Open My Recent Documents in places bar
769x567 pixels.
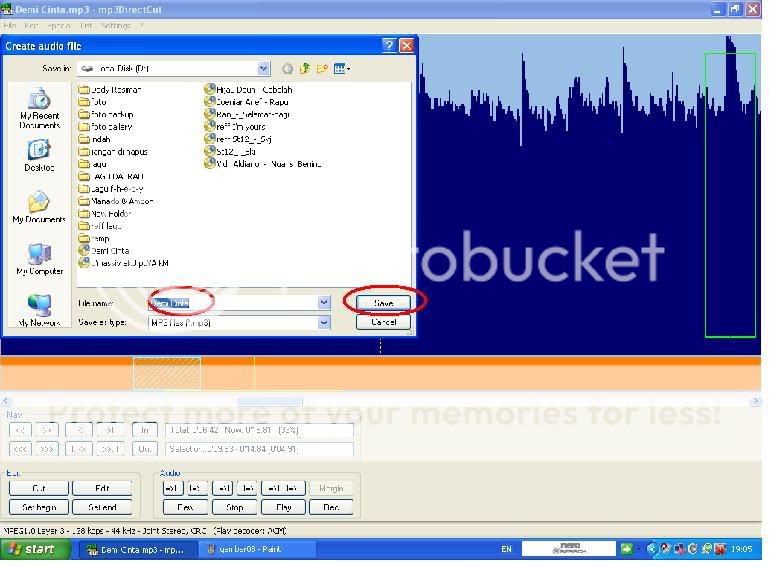click(x=39, y=107)
